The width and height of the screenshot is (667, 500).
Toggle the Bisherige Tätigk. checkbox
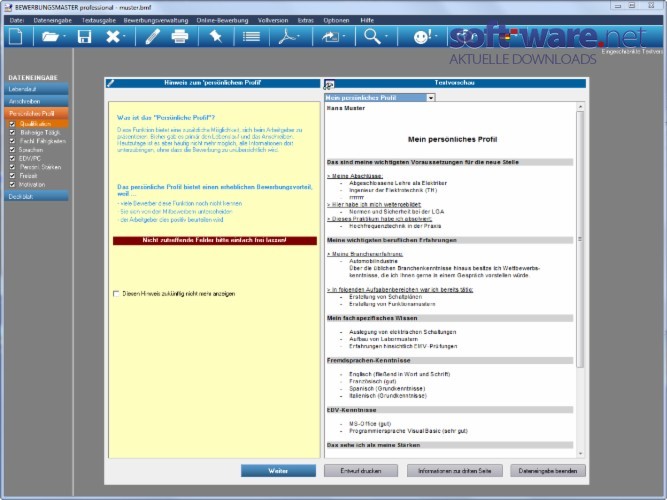(12, 132)
